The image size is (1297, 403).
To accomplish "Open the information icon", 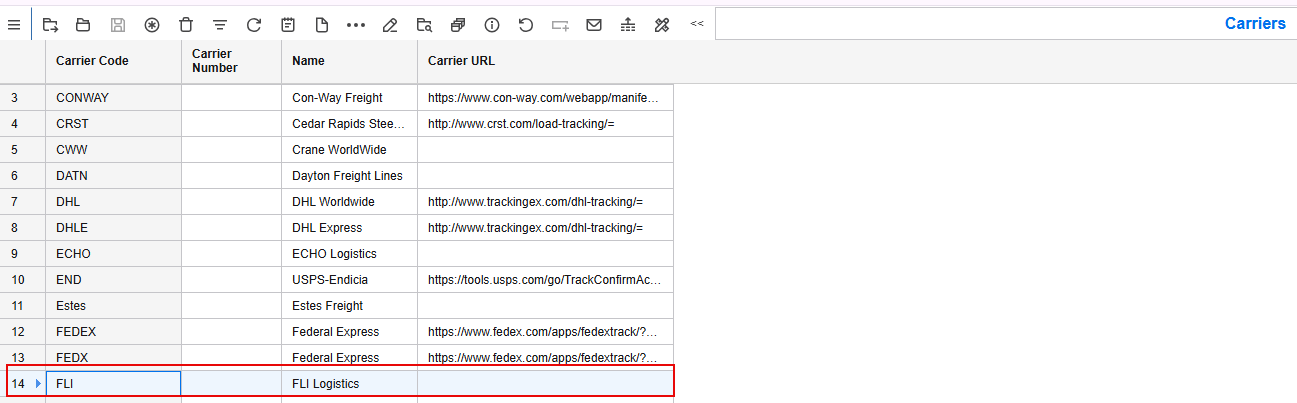I will point(492,24).
